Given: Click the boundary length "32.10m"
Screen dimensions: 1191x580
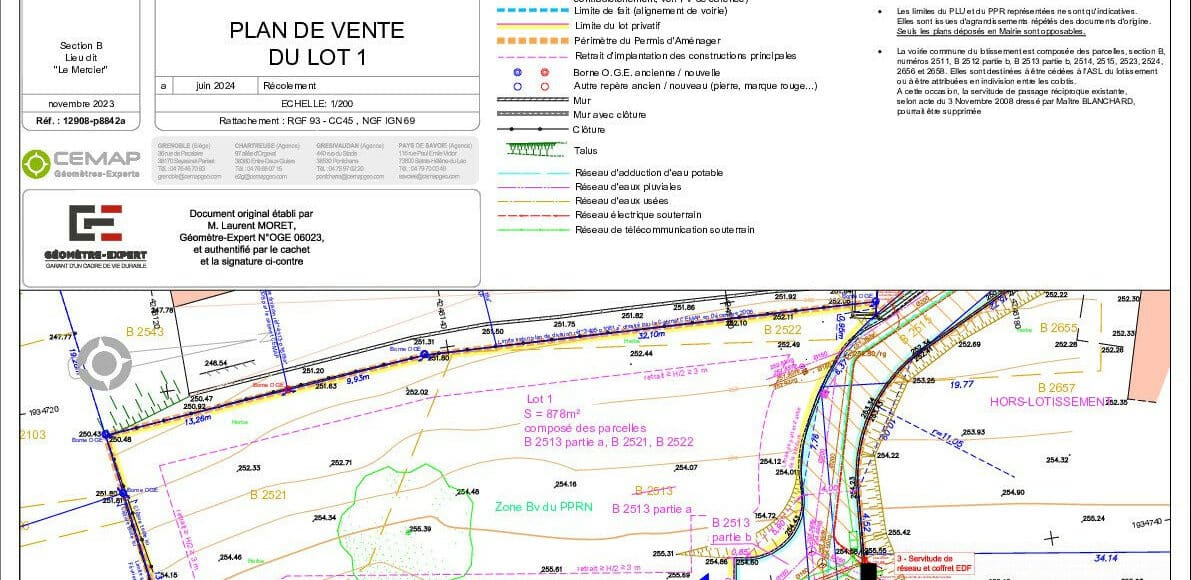Looking at the screenshot, I should (x=653, y=333).
